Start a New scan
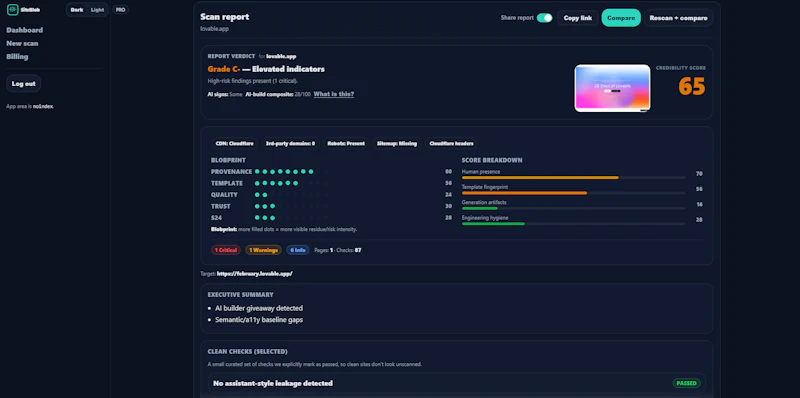This screenshot has width=800, height=398. 22,43
